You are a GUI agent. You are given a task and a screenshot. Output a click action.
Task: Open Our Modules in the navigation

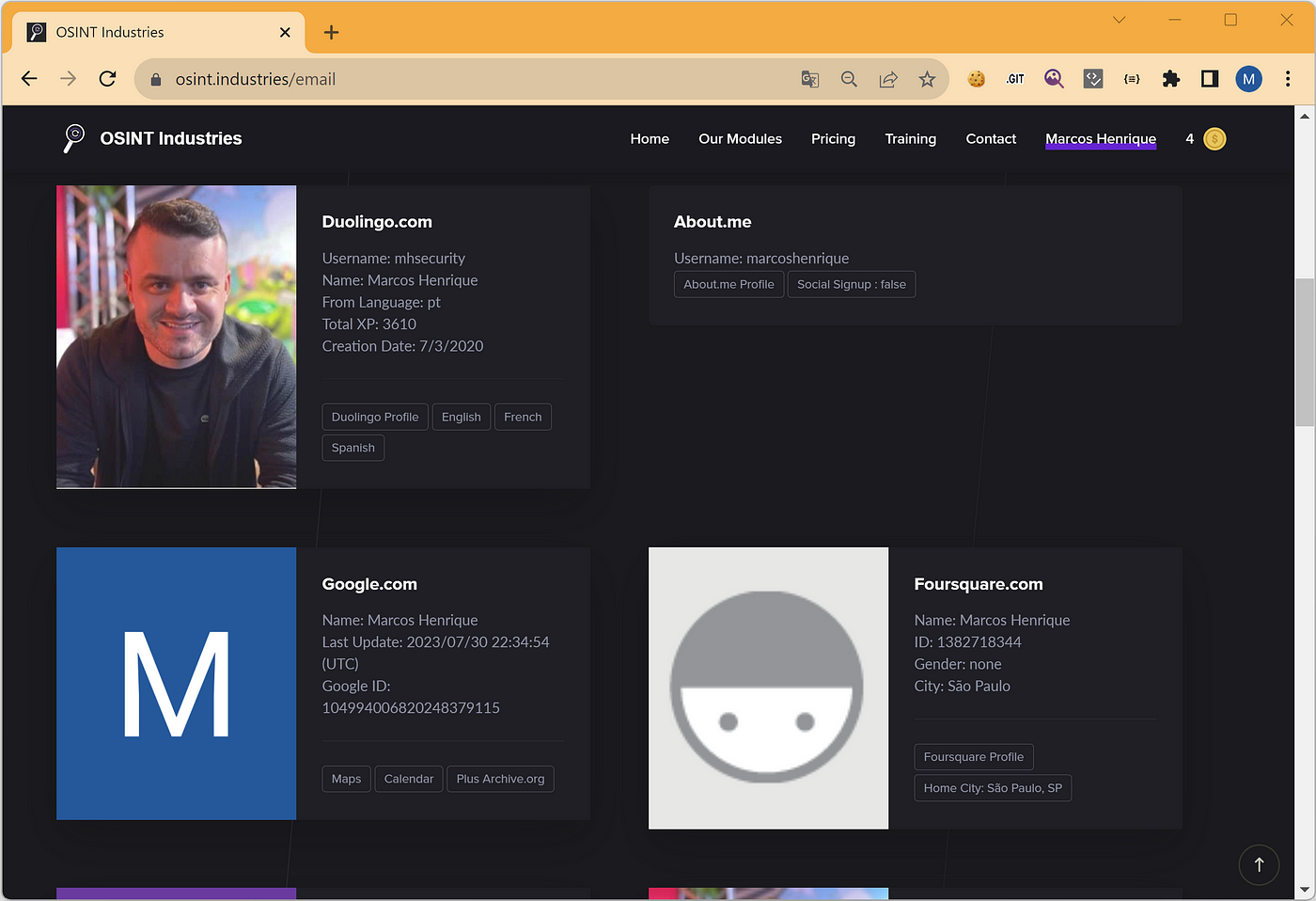(740, 139)
